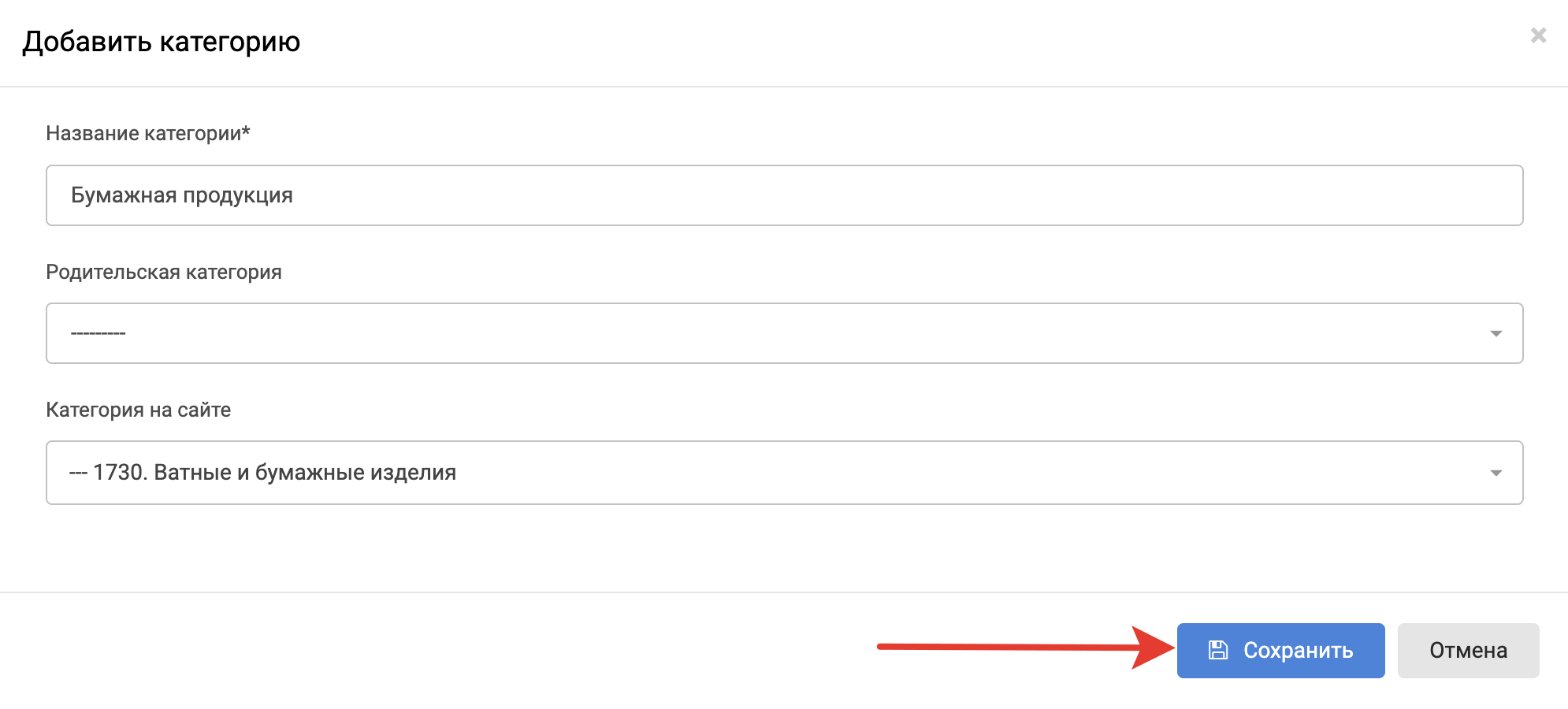Click the Родительская категория label
Image resolution: width=1568 pixels, height=709 pixels.
pos(164,272)
